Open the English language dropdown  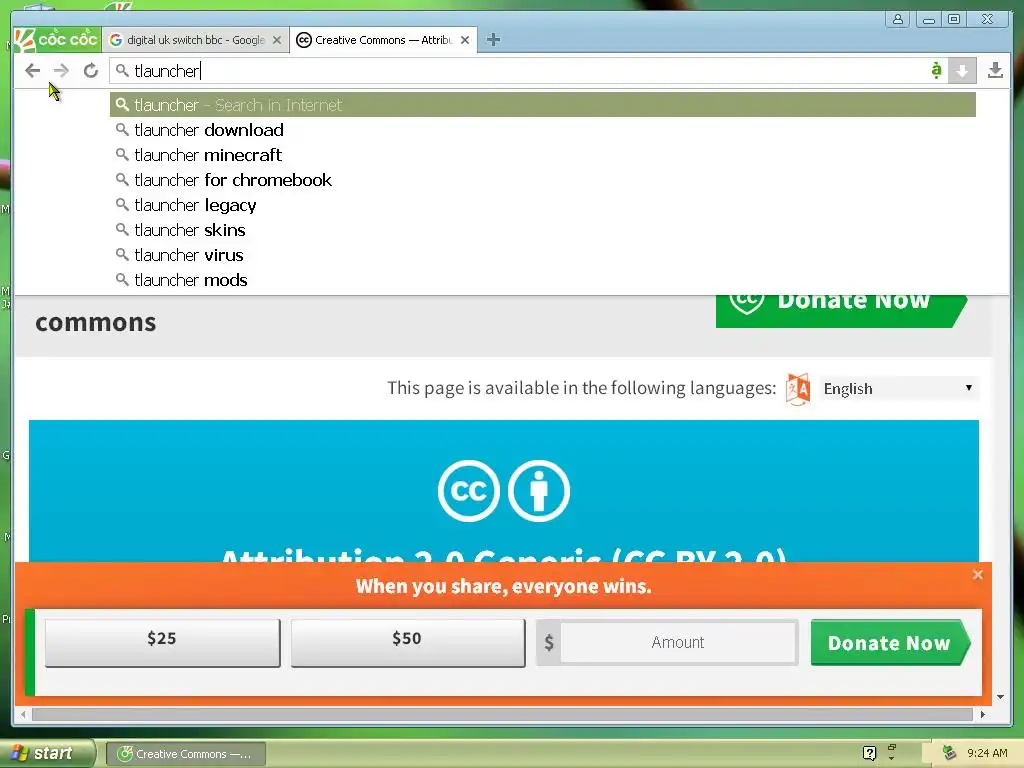[x=898, y=389]
